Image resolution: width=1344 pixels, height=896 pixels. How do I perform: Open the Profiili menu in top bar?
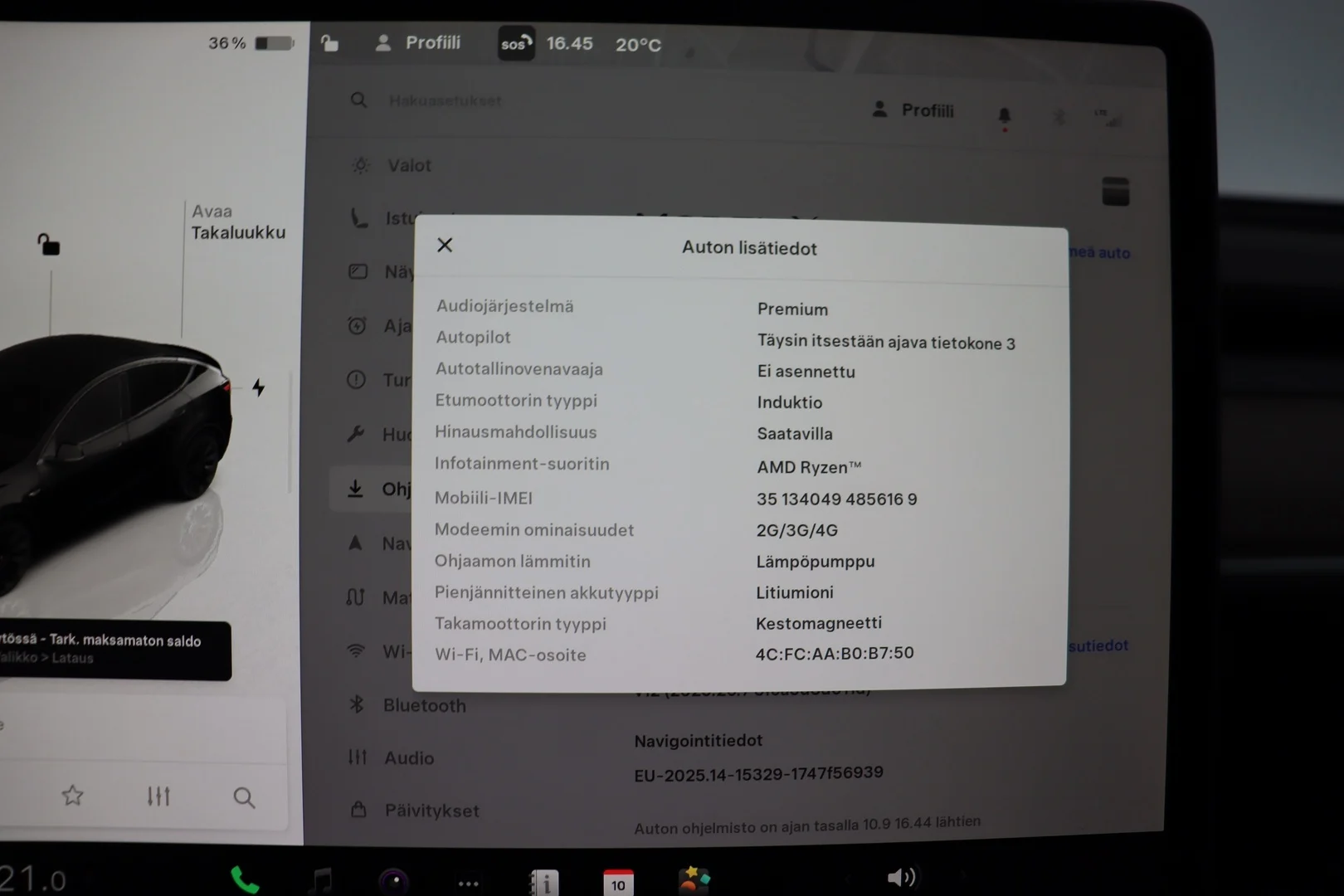[x=418, y=43]
